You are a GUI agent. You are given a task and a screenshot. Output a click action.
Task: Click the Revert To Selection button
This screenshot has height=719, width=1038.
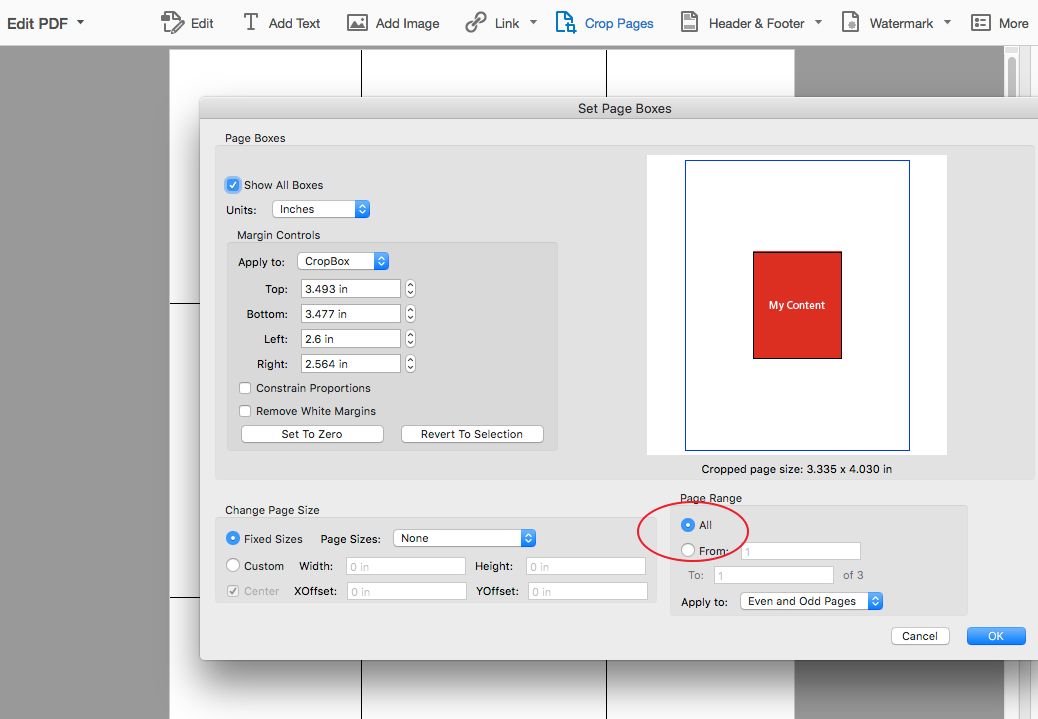(472, 434)
